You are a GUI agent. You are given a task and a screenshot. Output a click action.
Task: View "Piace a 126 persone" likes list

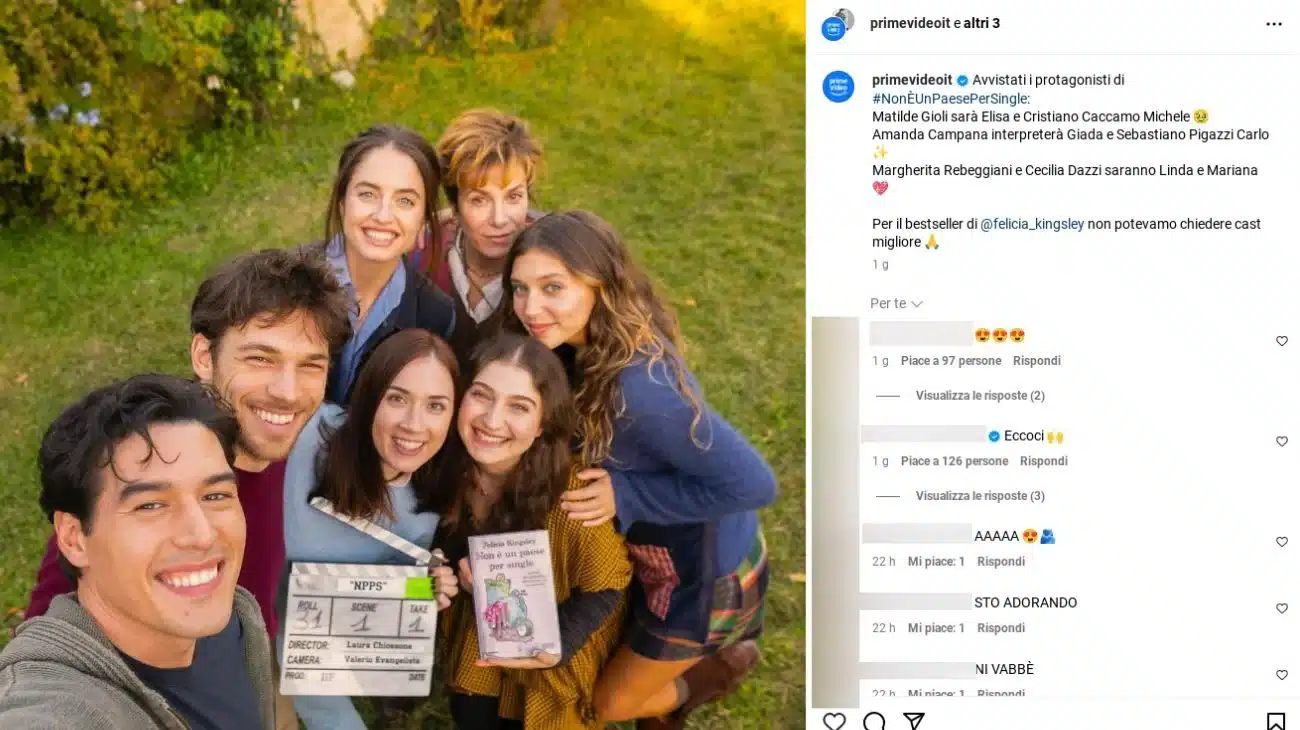click(x=954, y=461)
